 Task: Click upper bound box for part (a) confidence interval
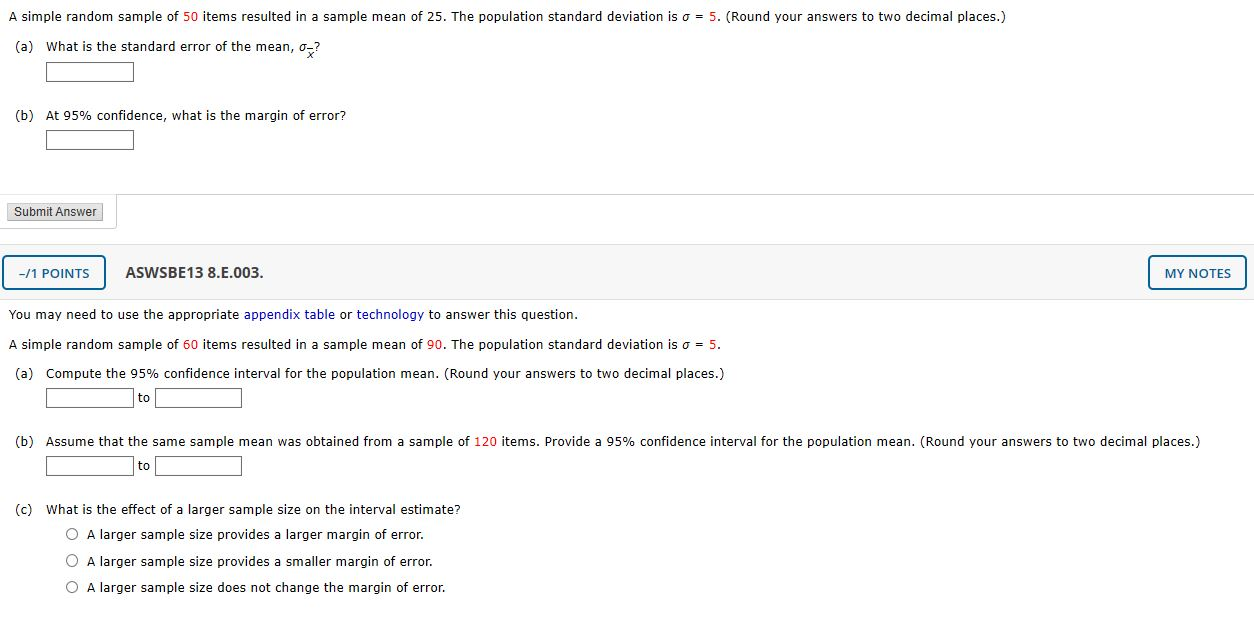[x=198, y=397]
